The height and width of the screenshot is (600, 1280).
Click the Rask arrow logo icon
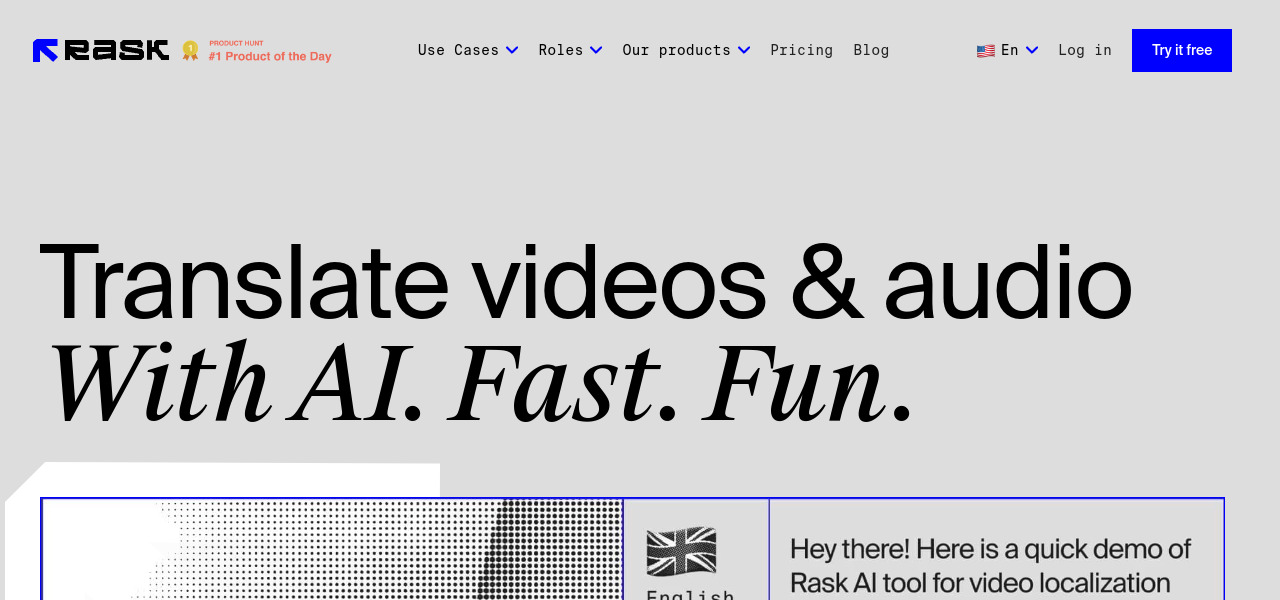tap(45, 50)
